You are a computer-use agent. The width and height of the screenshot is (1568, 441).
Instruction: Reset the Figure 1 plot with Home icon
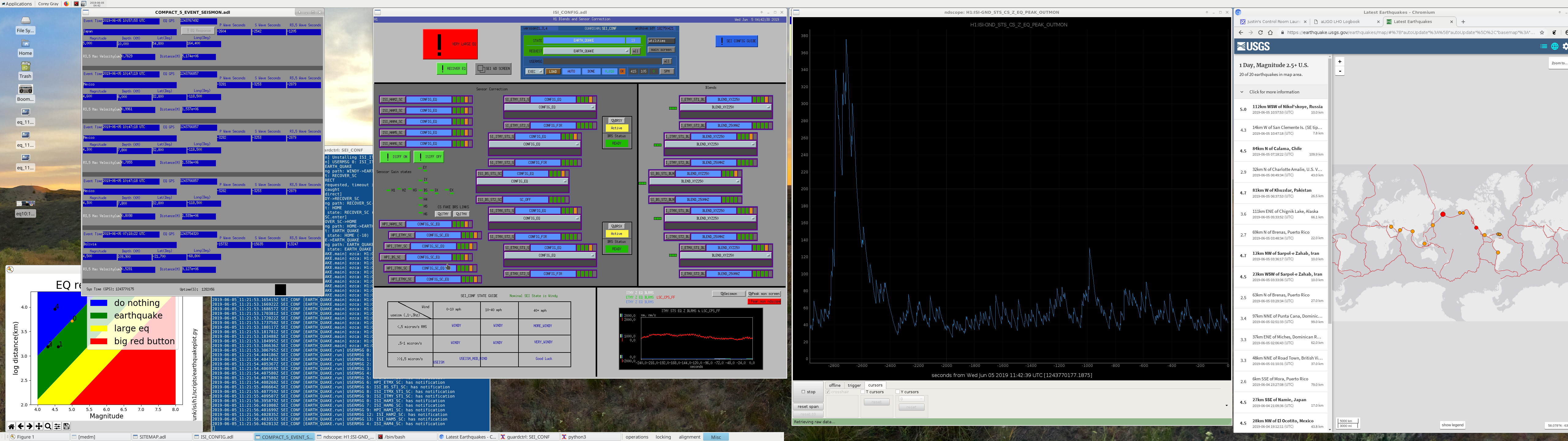tap(11, 426)
